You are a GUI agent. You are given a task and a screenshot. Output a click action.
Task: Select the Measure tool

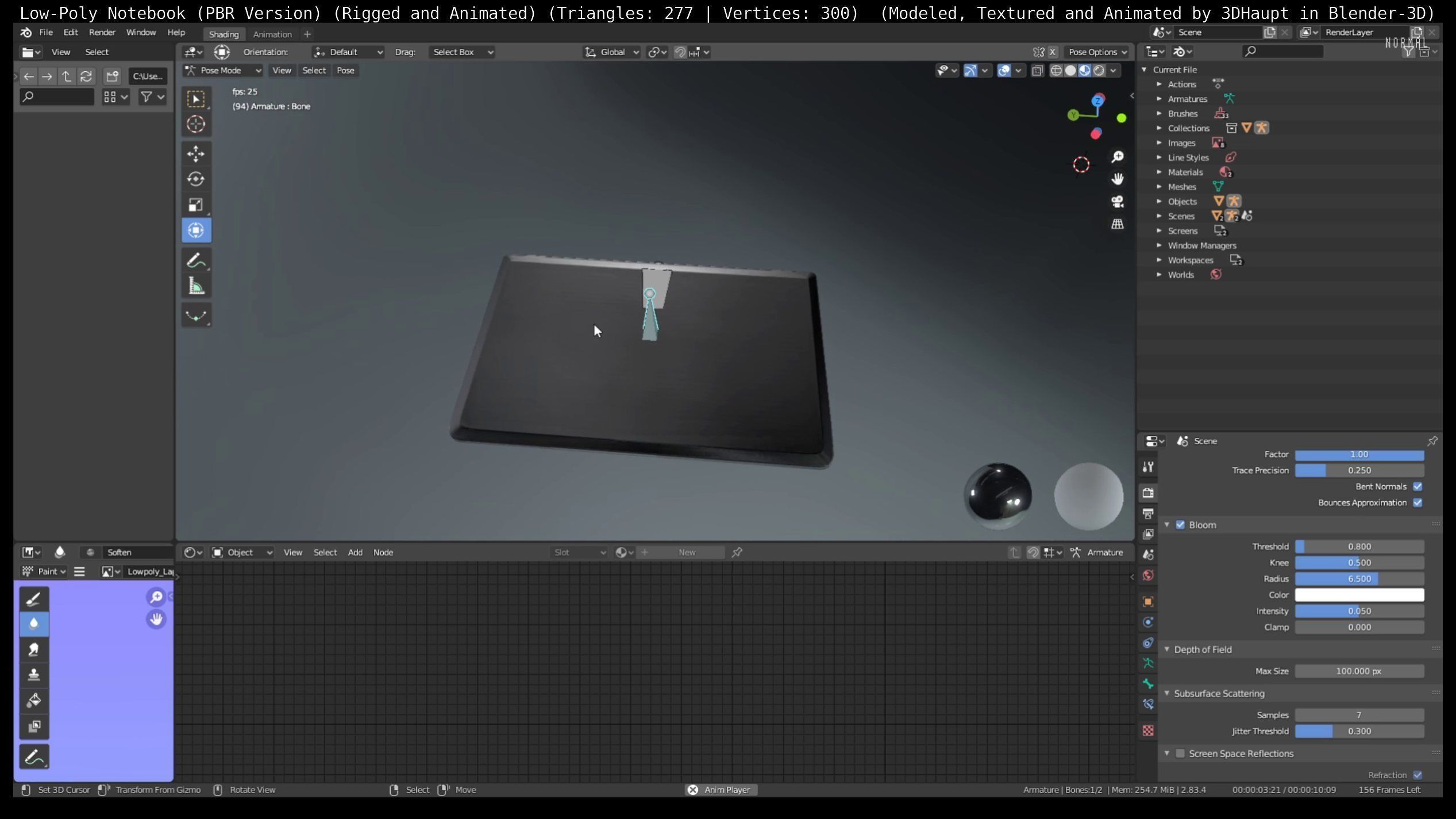[197, 284]
